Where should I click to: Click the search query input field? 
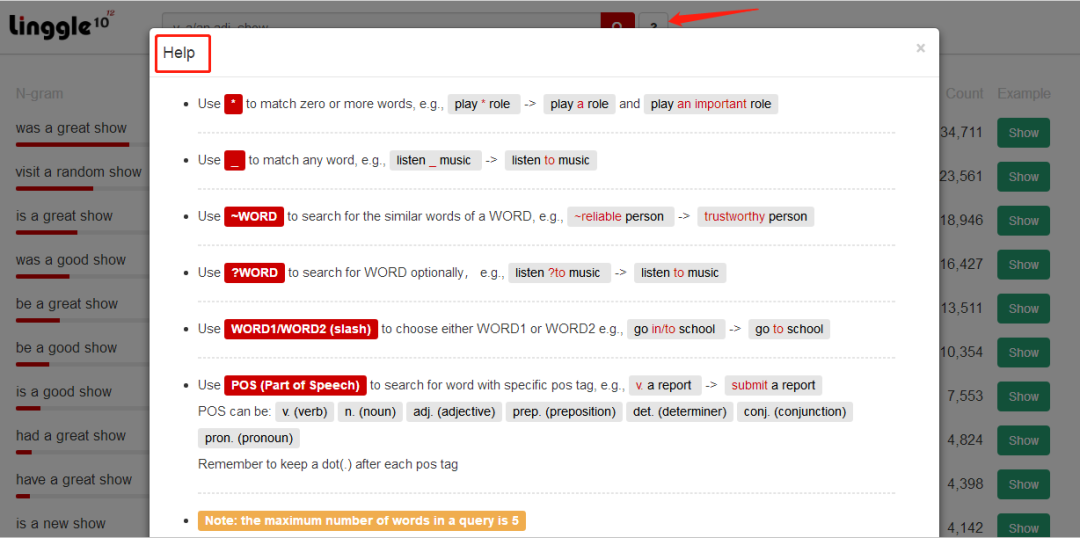(381, 22)
